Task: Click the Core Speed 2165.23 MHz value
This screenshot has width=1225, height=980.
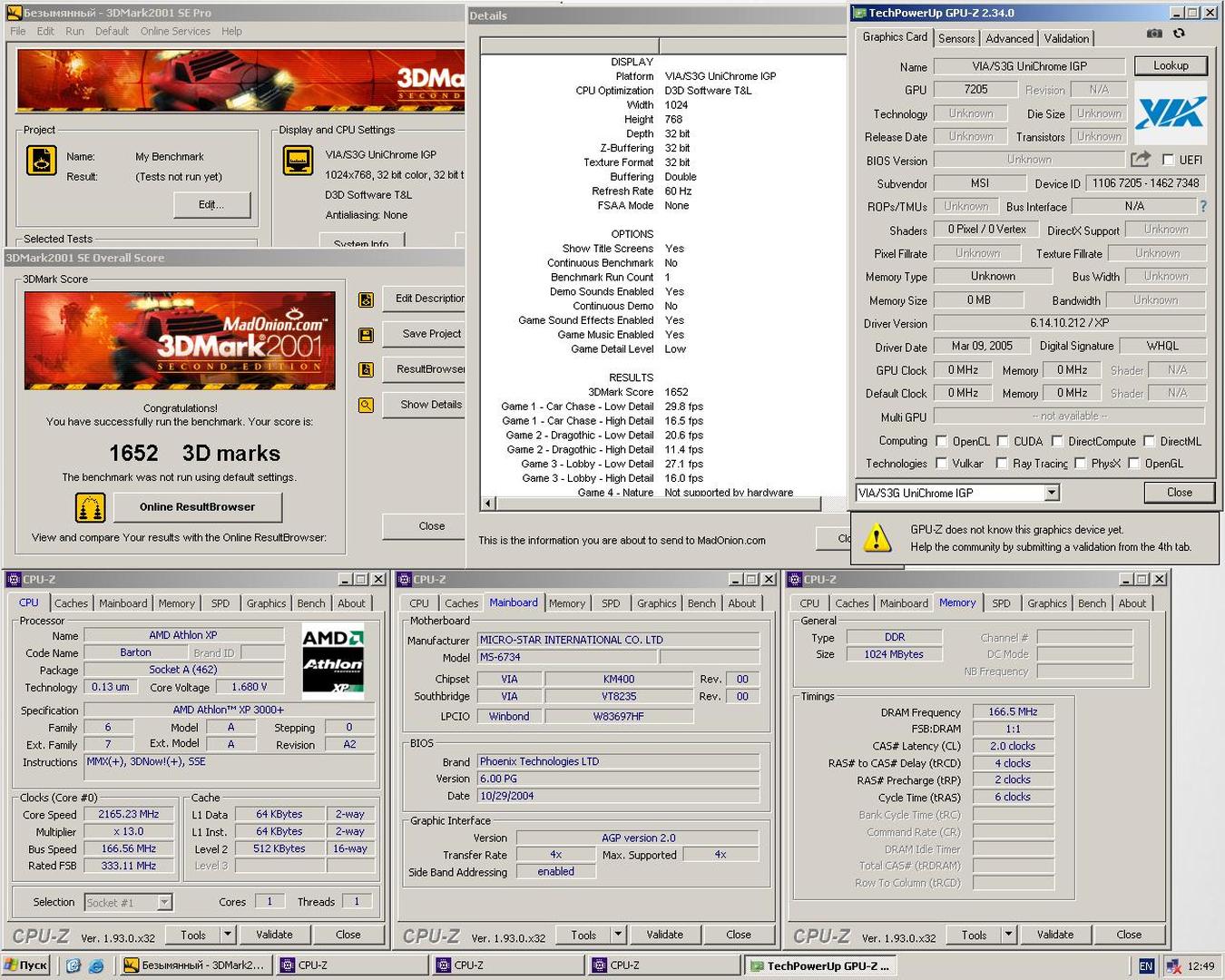Action: point(129,814)
